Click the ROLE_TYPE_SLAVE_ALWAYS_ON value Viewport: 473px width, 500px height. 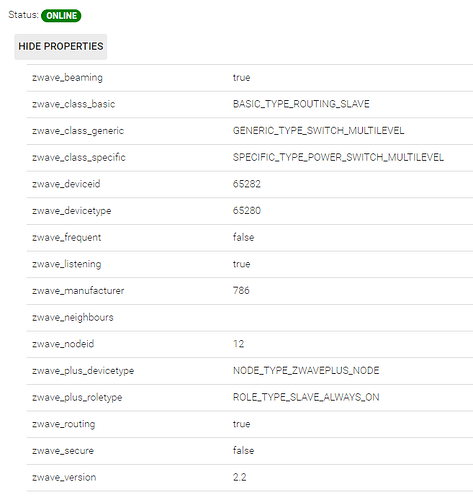click(306, 397)
